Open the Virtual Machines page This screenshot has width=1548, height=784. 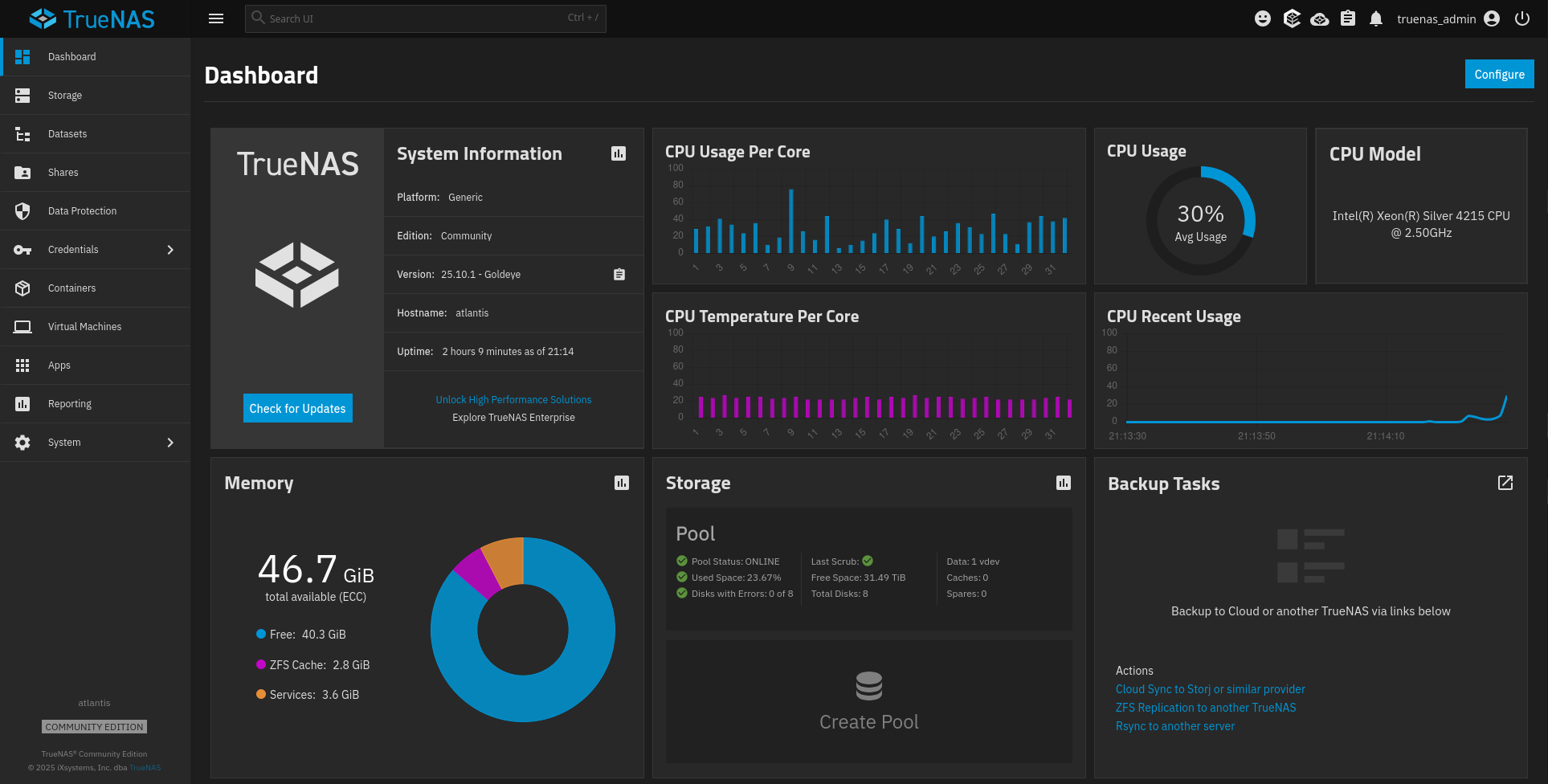(84, 326)
